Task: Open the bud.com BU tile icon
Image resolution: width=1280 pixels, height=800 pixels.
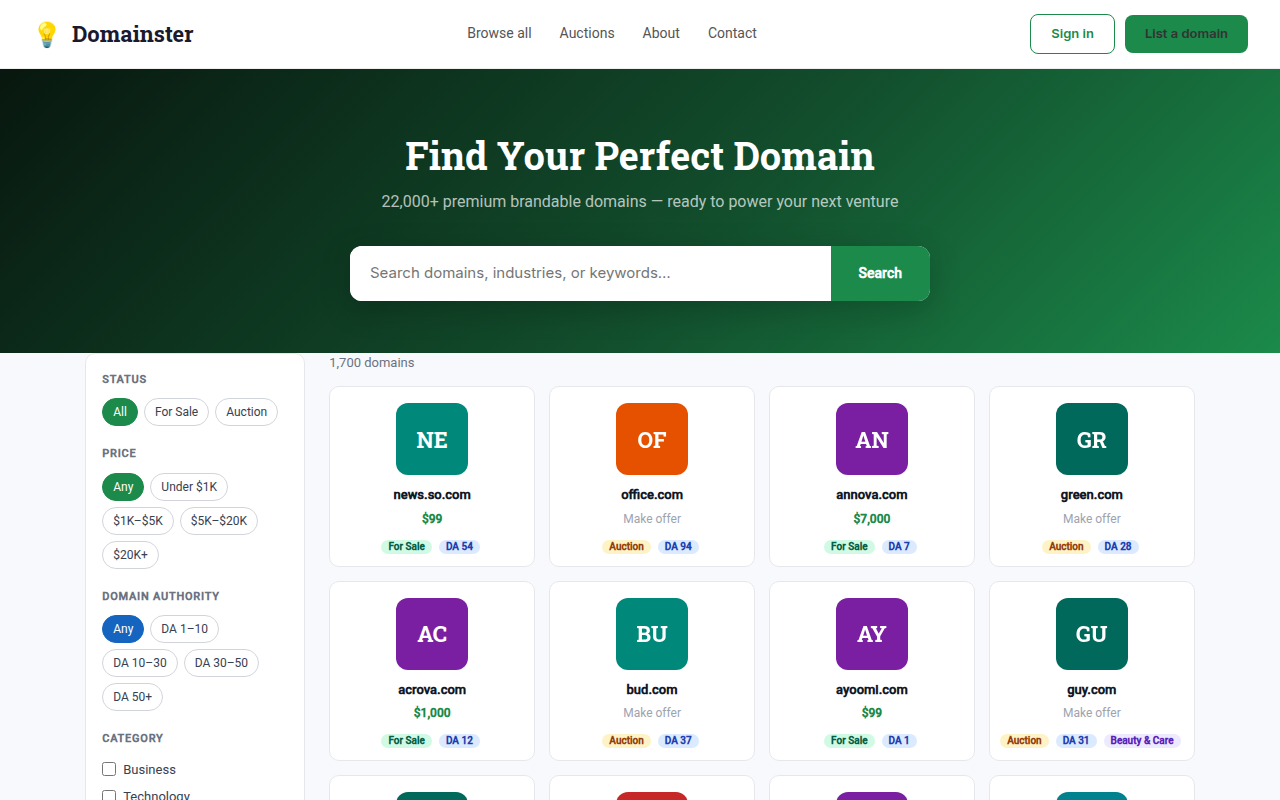Action: click(x=652, y=634)
